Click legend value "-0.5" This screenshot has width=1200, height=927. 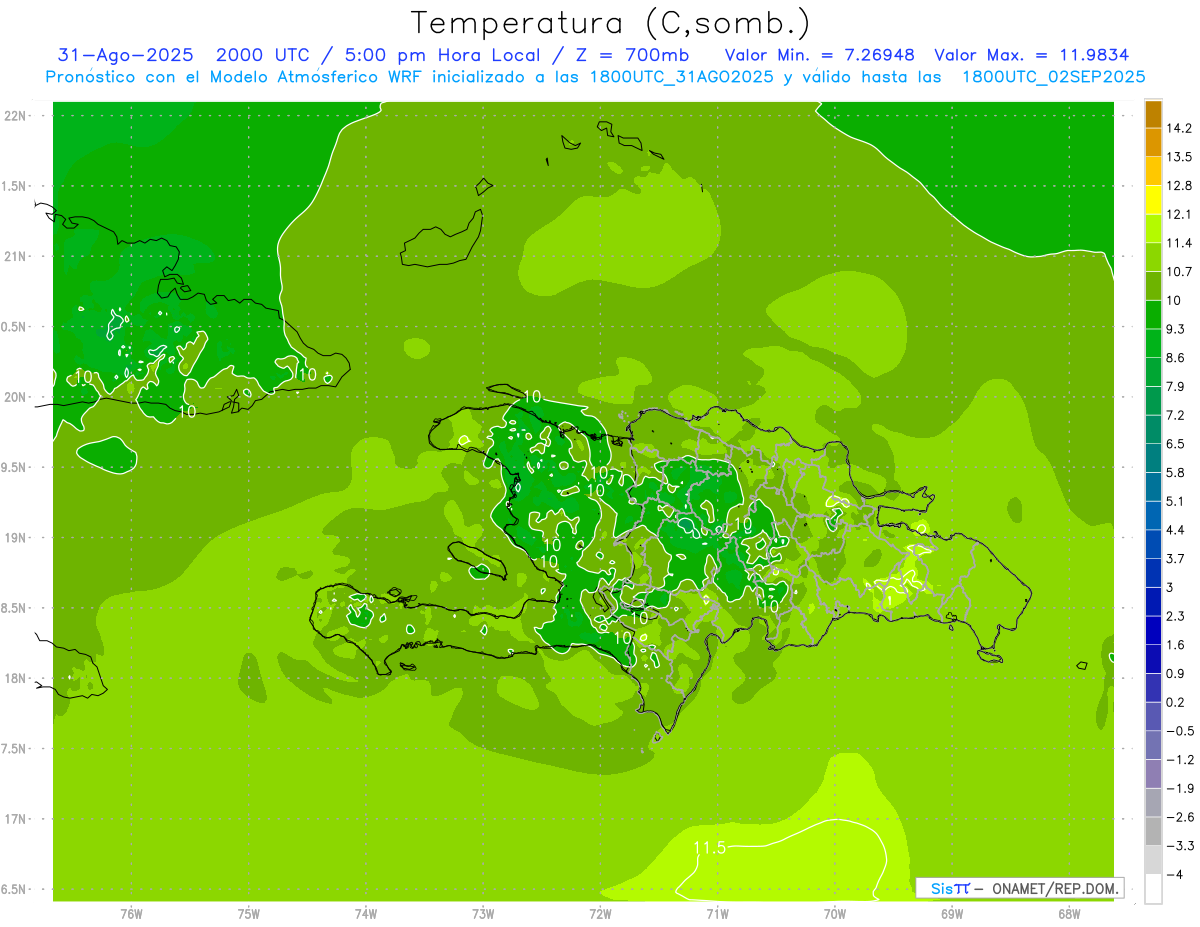tap(1181, 731)
